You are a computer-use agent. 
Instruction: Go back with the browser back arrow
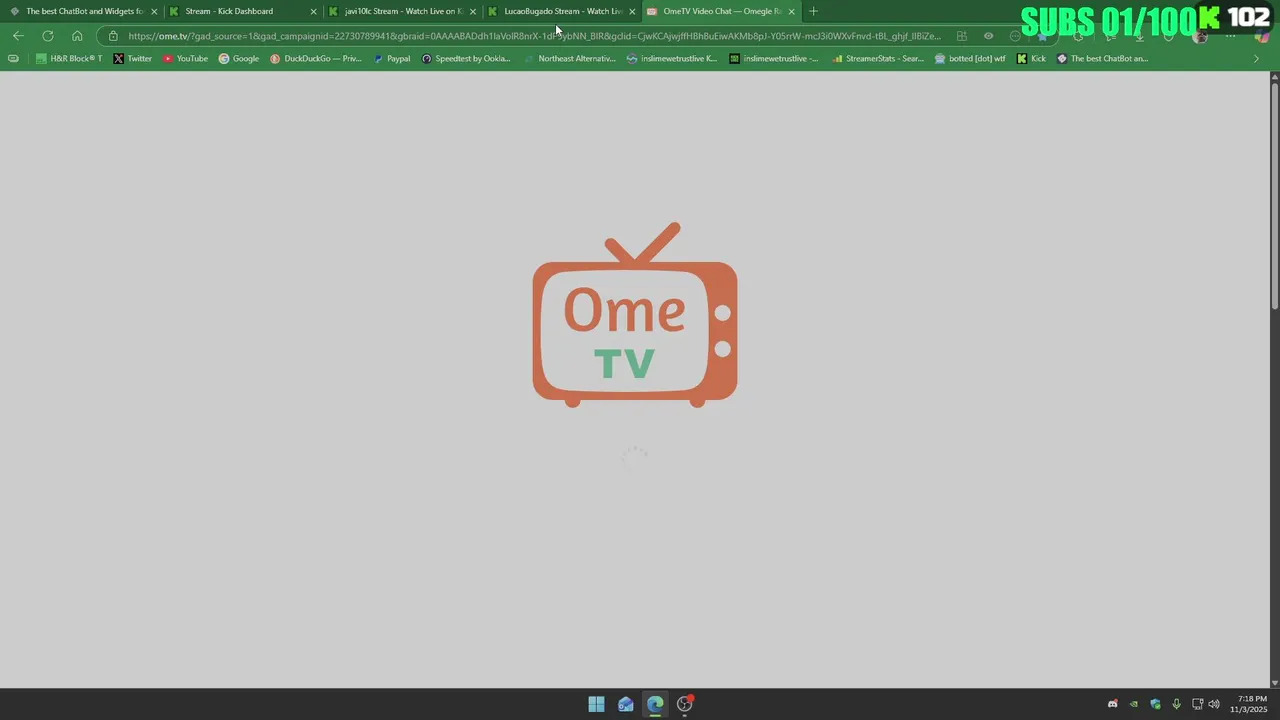tap(18, 36)
